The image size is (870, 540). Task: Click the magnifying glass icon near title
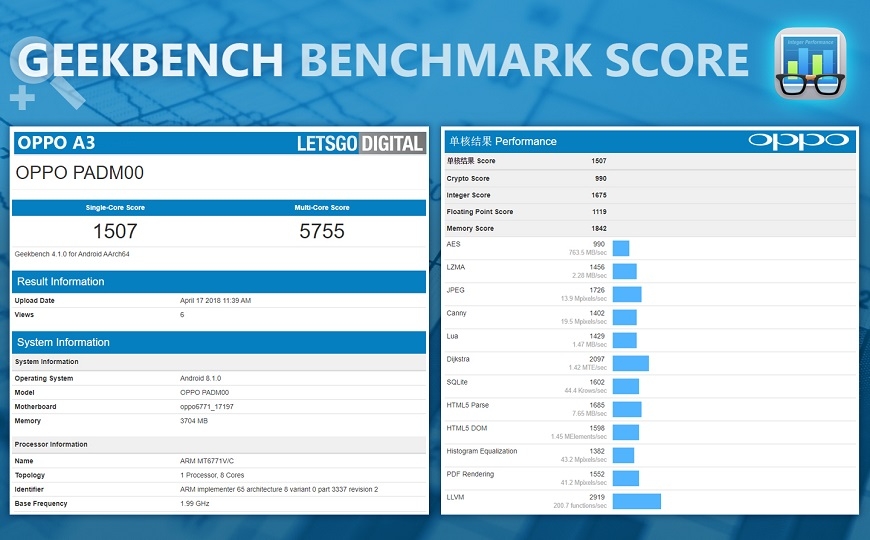point(47,72)
